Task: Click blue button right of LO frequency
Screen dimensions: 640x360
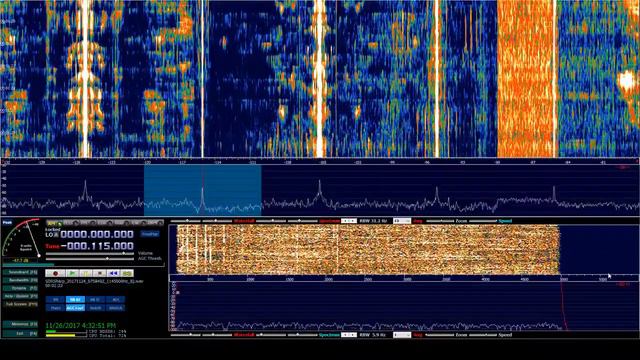Action: click(150, 234)
